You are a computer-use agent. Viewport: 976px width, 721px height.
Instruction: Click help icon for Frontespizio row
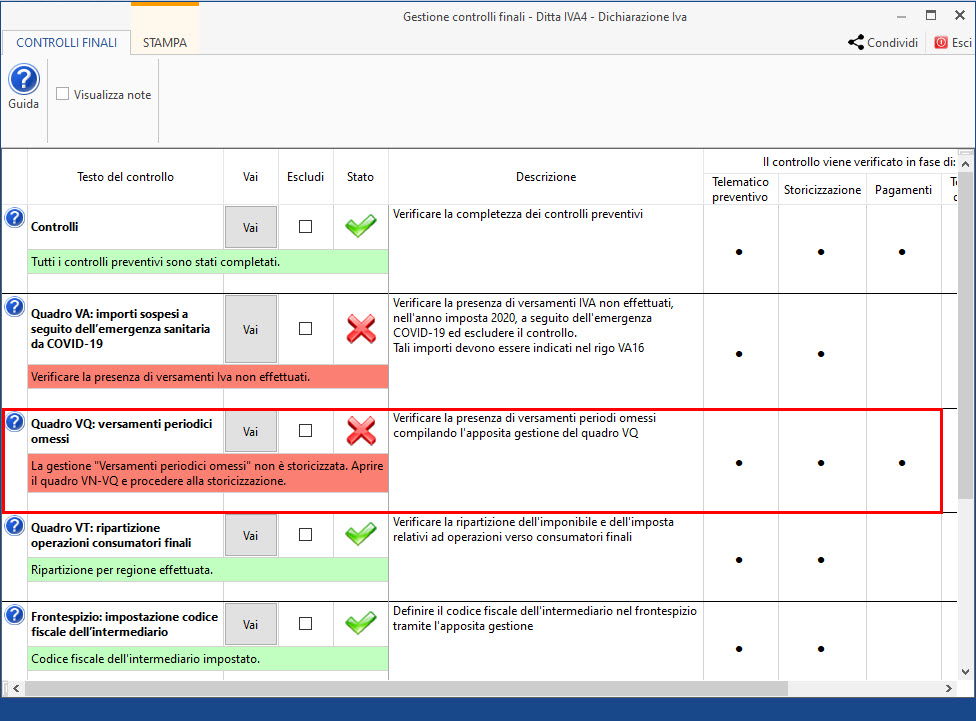pyautogui.click(x=14, y=614)
